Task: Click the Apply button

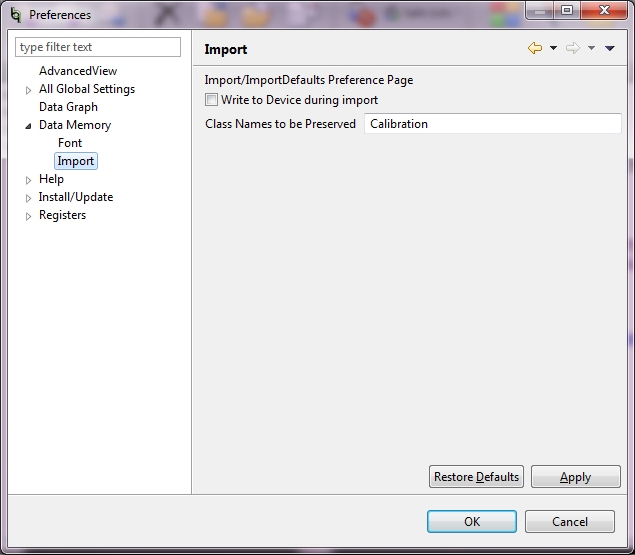Action: click(x=575, y=476)
